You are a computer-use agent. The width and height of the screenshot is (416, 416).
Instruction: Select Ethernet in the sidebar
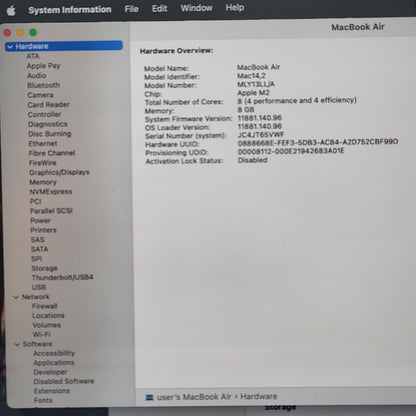[43, 143]
